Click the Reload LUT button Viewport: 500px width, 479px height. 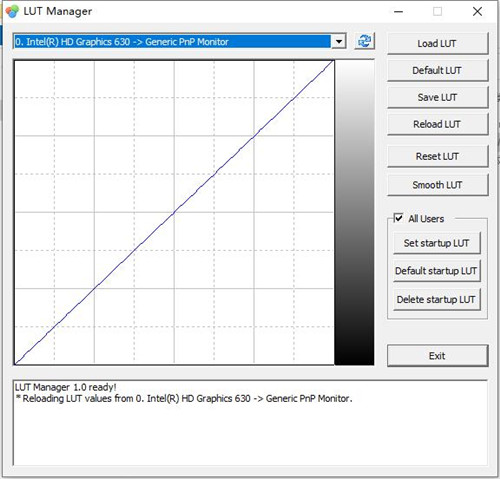(437, 124)
